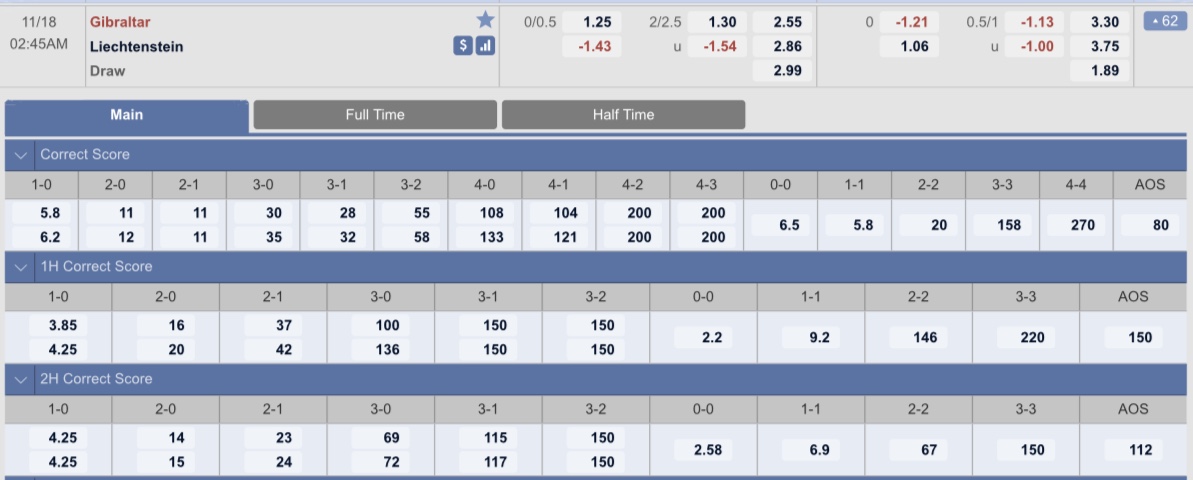Collapse more markets with the 62 button
Image resolution: width=1193 pixels, height=480 pixels.
coord(1165,21)
